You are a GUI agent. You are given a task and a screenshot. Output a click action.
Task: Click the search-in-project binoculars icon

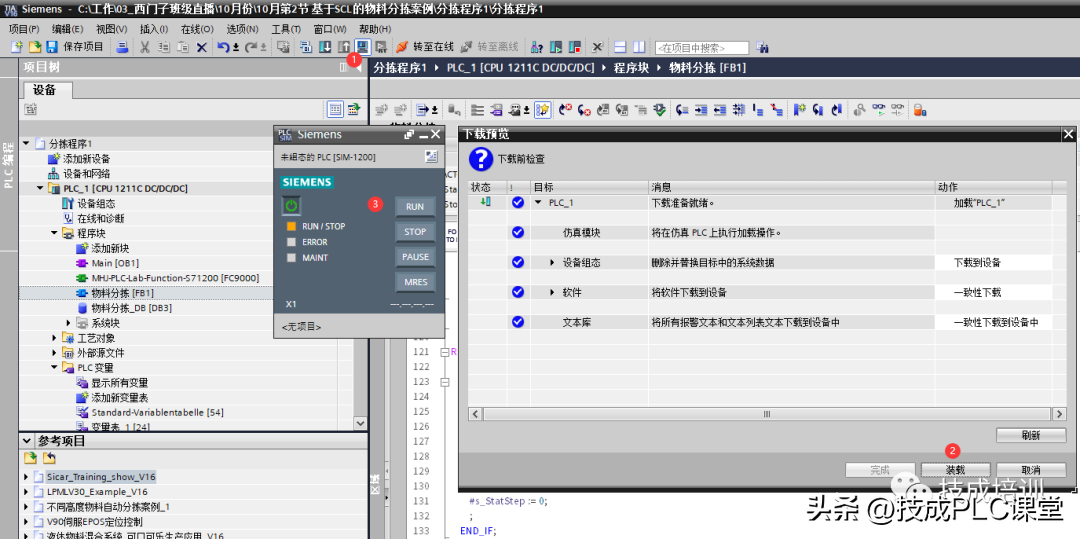point(762,47)
